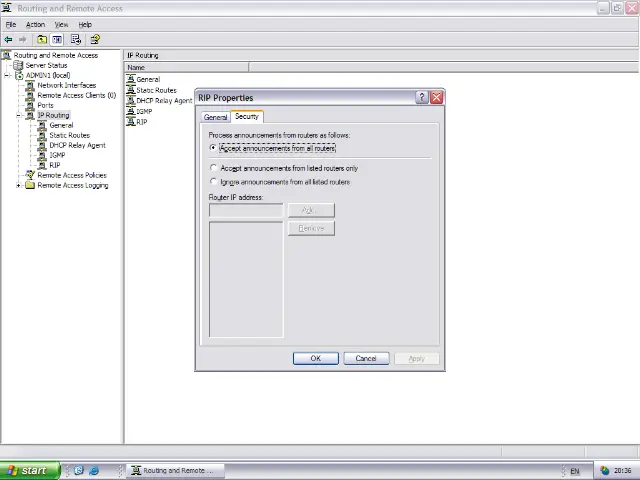Click the Static Routes icon in right pane
Image resolution: width=640 pixels, height=480 pixels.
[x=131, y=90]
